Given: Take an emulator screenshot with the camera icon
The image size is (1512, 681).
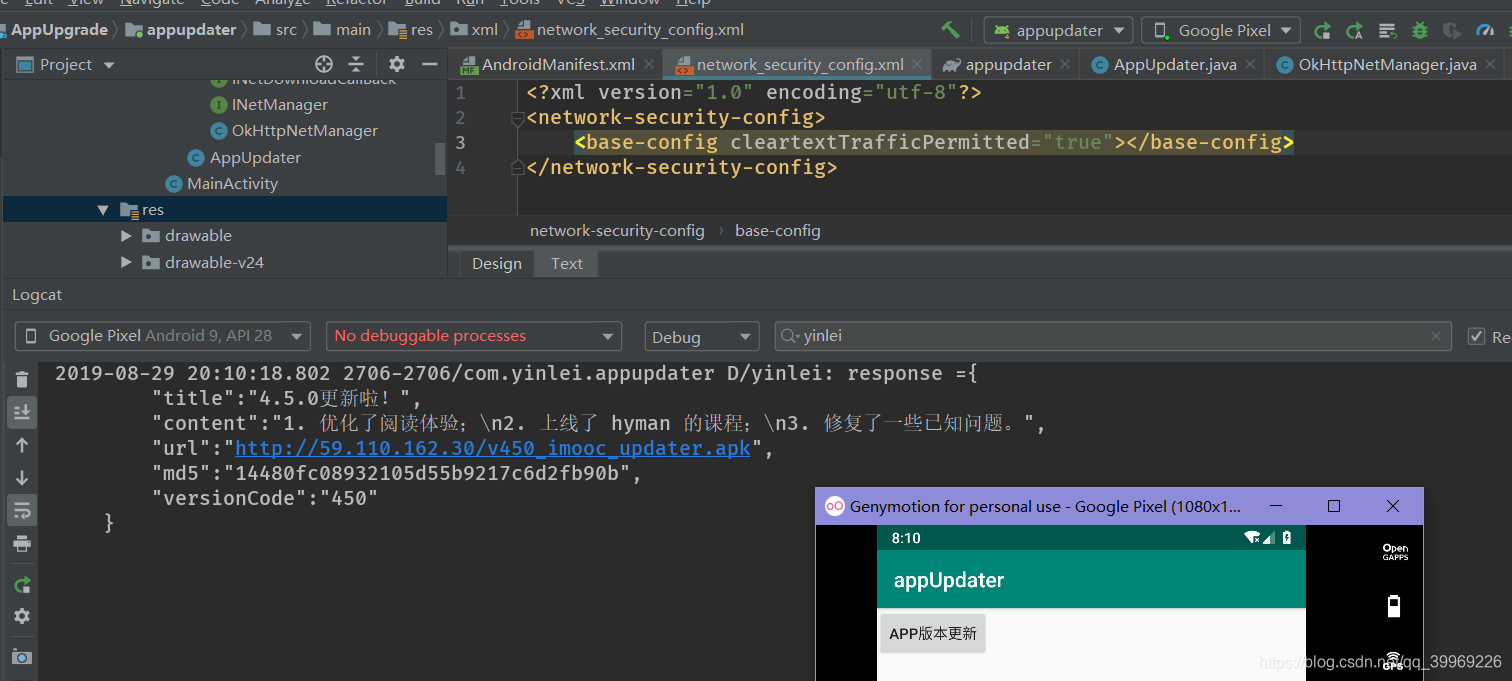Looking at the screenshot, I should 22,656.
